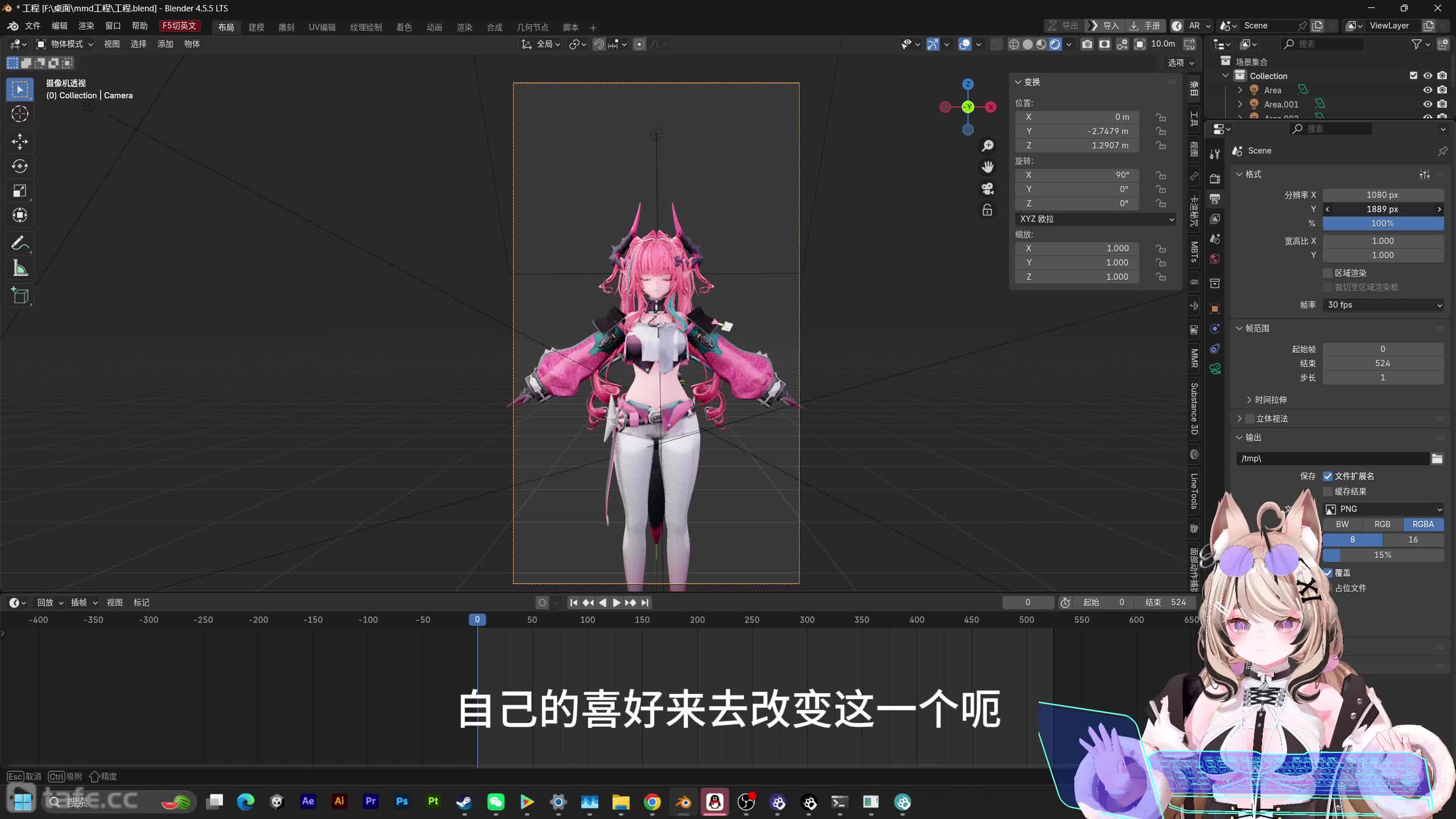Jump to the timeline start frame
The width and height of the screenshot is (1456, 819).
click(574, 602)
